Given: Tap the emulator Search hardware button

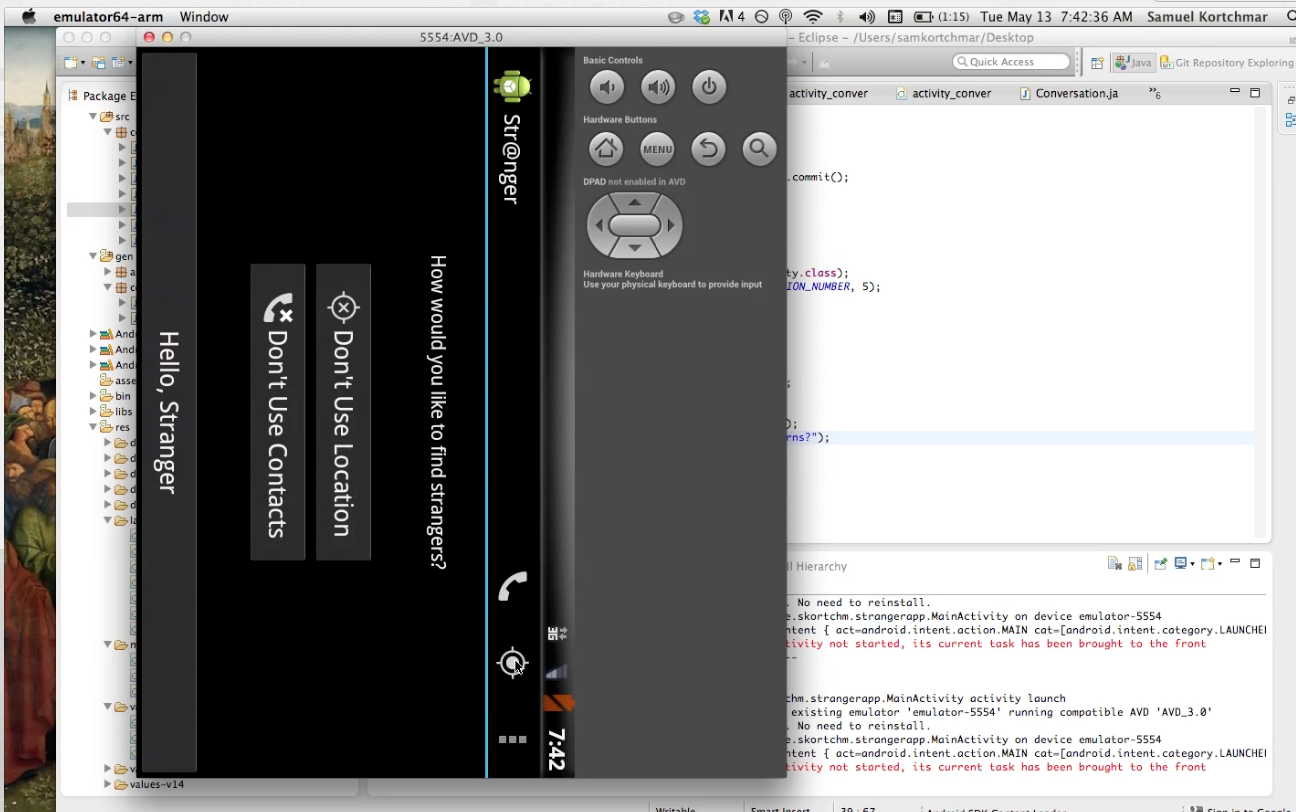Looking at the screenshot, I should 759,149.
